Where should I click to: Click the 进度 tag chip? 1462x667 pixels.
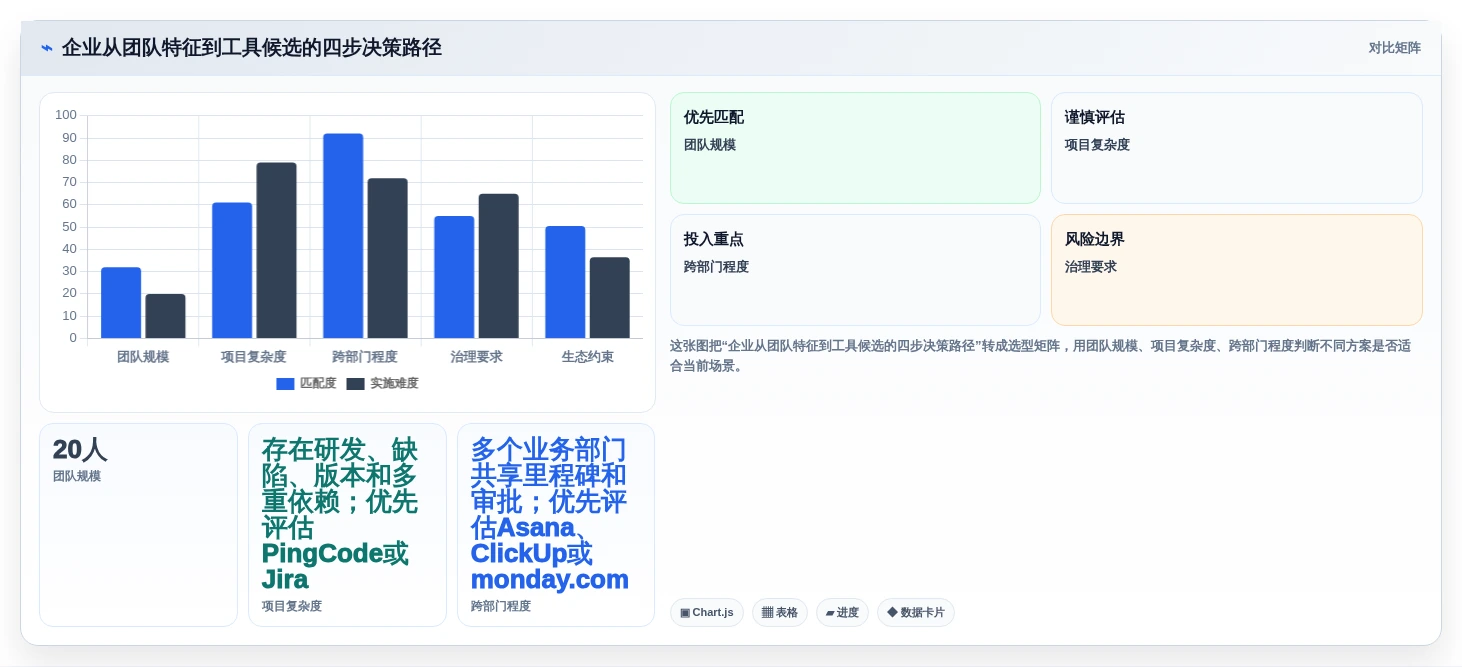pos(842,613)
